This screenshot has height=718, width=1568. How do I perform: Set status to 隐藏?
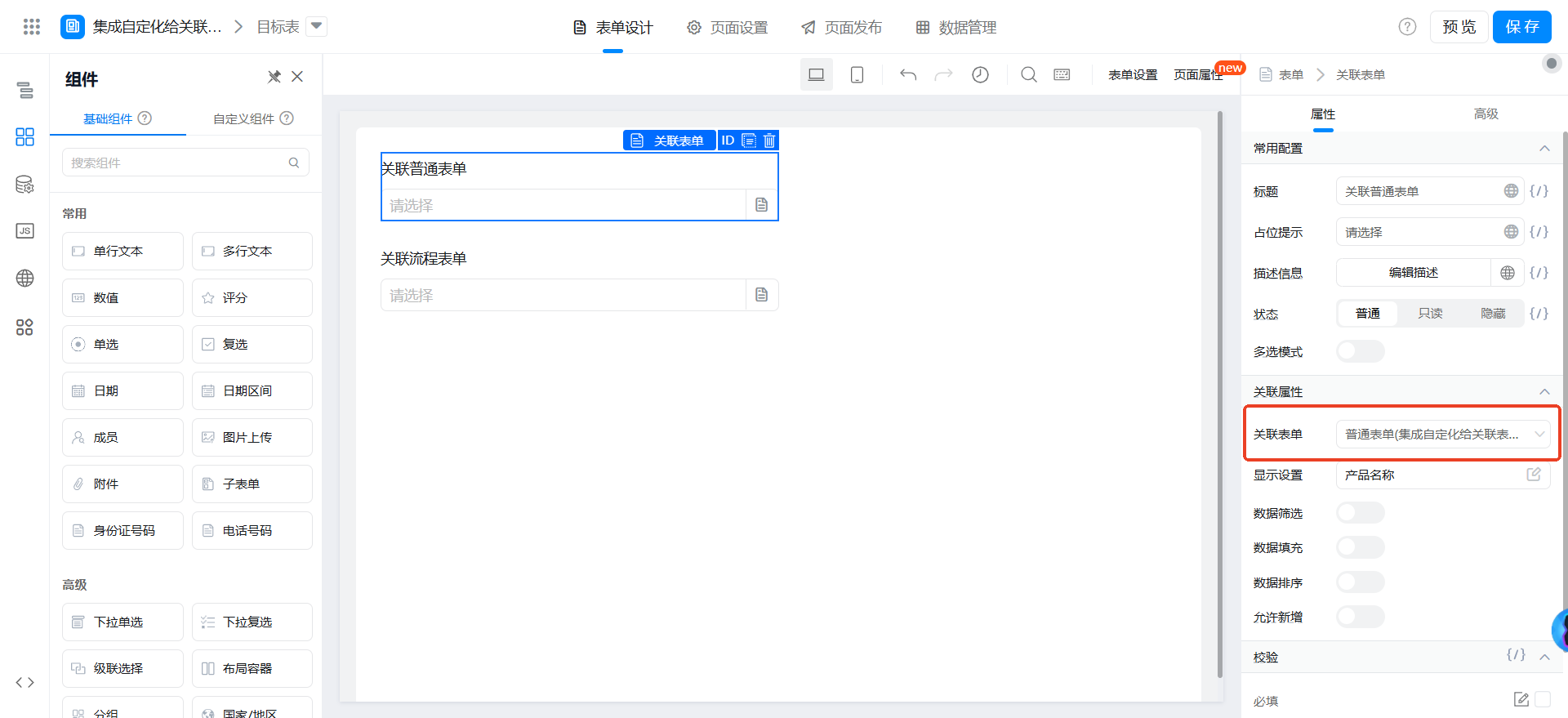[1493, 314]
